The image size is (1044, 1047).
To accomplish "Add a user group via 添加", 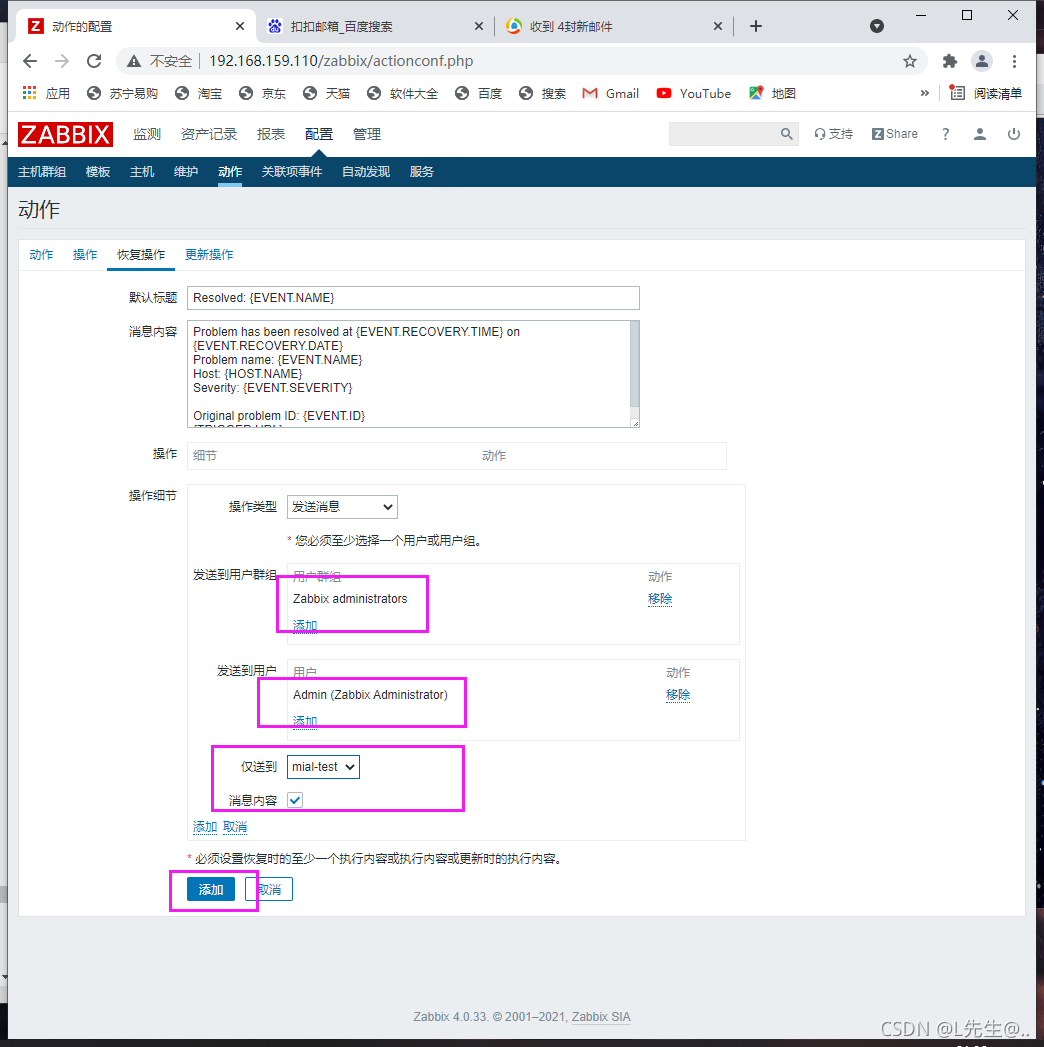I will (305, 625).
